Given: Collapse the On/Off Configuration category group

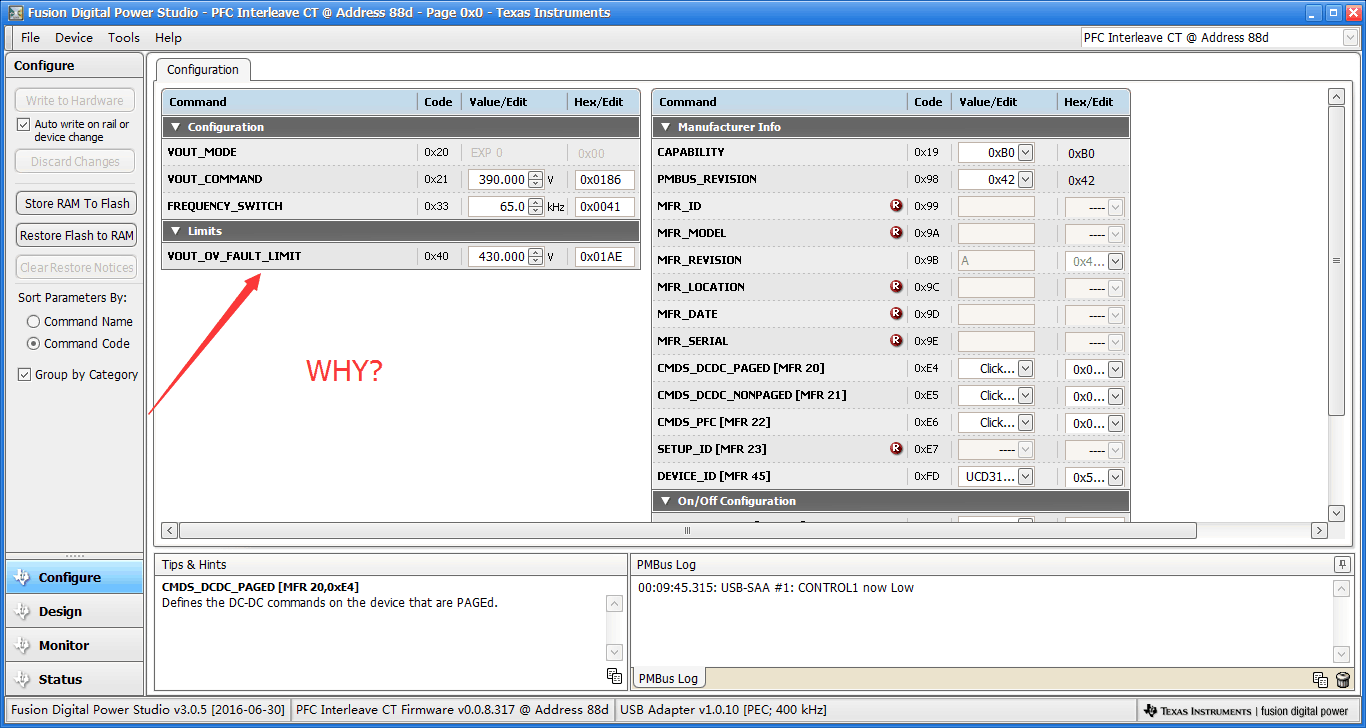Looking at the screenshot, I should click(666, 501).
